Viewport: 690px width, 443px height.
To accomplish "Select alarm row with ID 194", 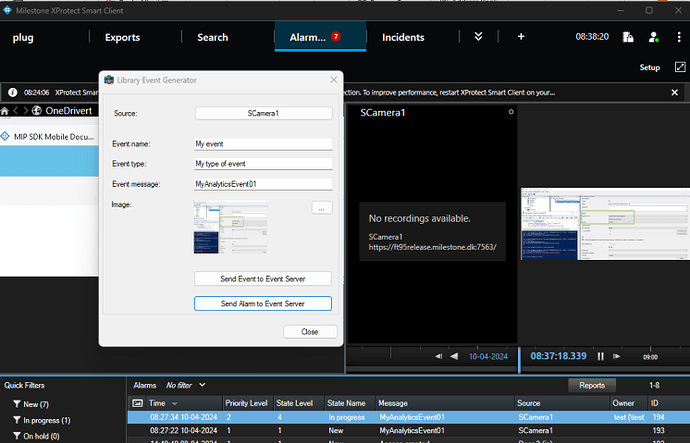I will (409, 417).
